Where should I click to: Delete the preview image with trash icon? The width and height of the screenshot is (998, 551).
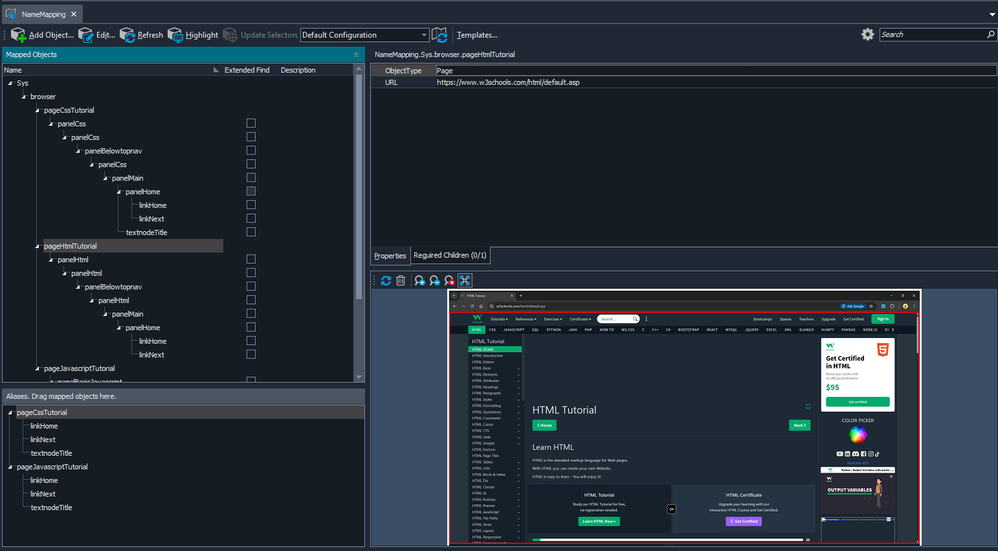pos(401,281)
